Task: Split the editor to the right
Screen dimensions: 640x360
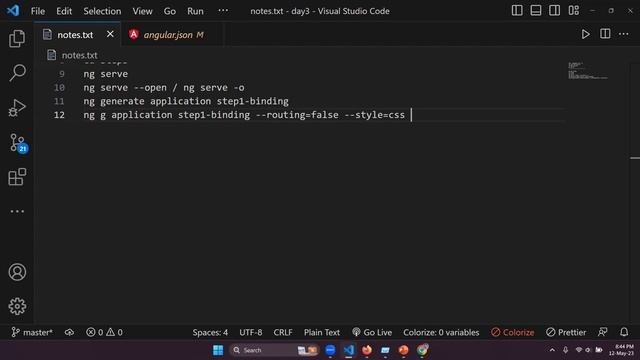Action: click(605, 34)
